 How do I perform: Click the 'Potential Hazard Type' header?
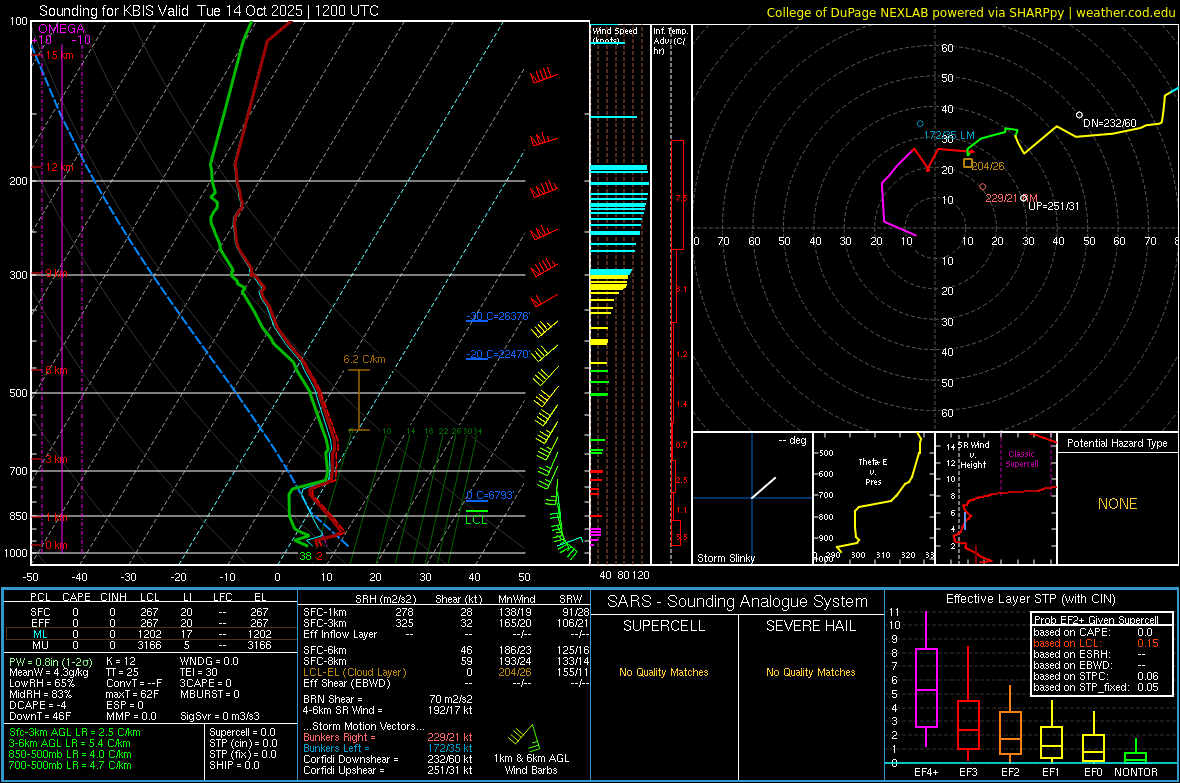1117,443
